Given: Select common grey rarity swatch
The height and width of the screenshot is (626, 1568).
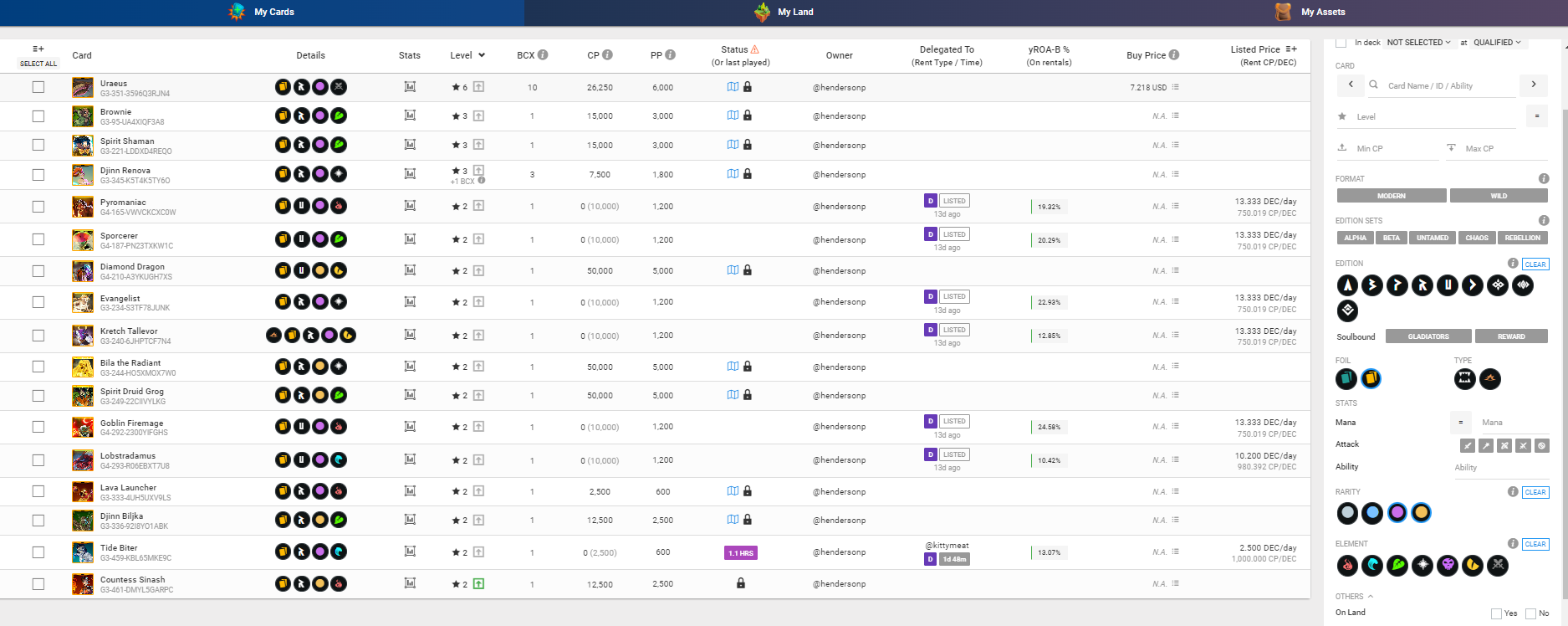Looking at the screenshot, I should (1347, 513).
